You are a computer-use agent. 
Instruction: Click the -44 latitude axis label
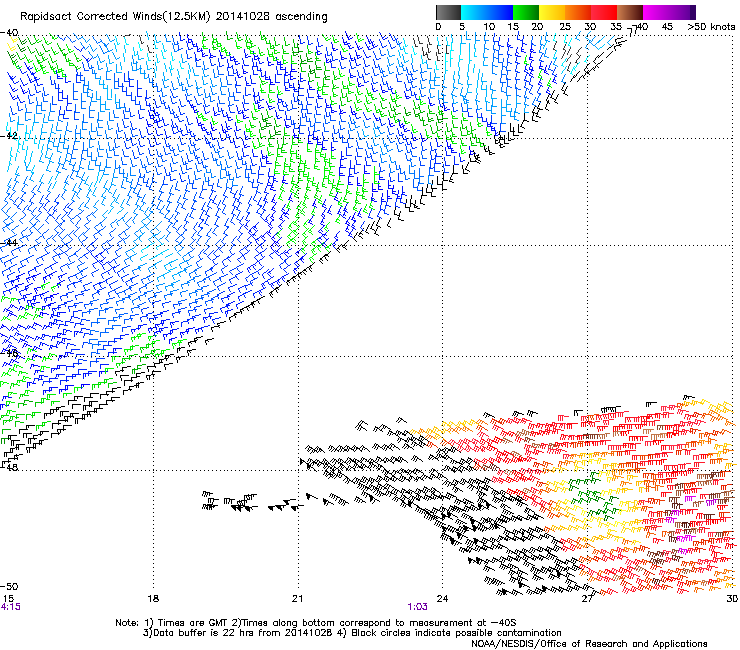coord(9,242)
